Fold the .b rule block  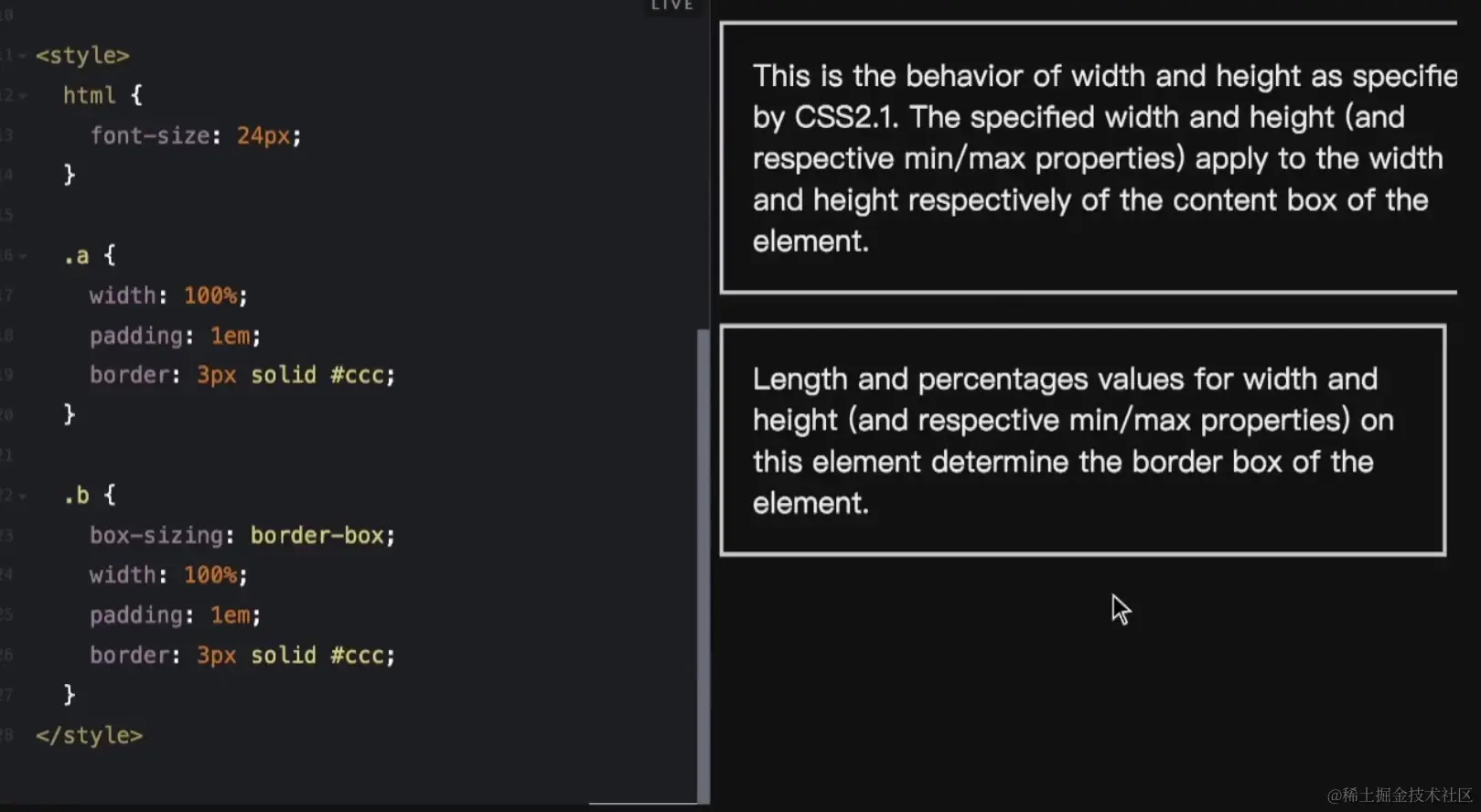pyautogui.click(x=22, y=496)
